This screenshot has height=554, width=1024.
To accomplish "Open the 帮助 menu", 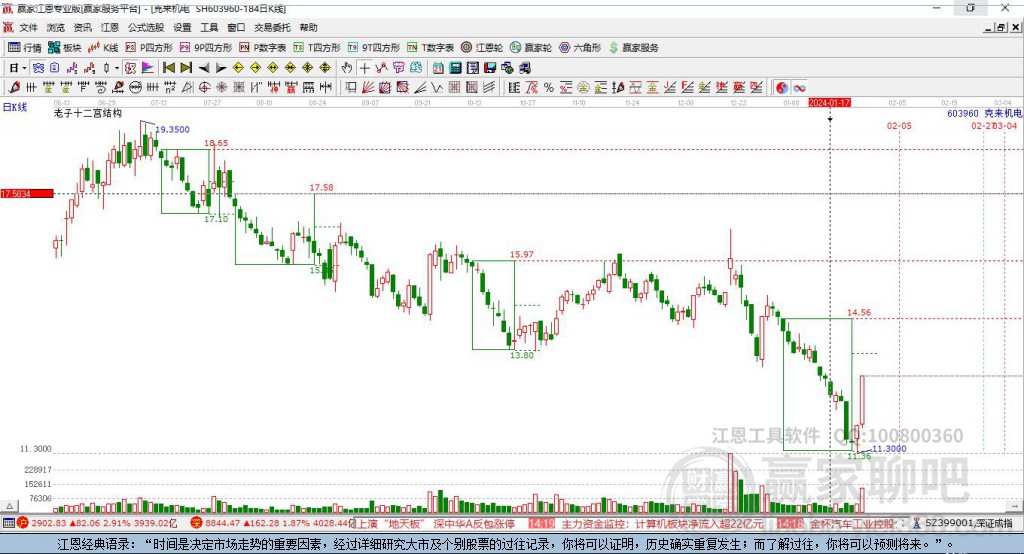I will pos(308,27).
